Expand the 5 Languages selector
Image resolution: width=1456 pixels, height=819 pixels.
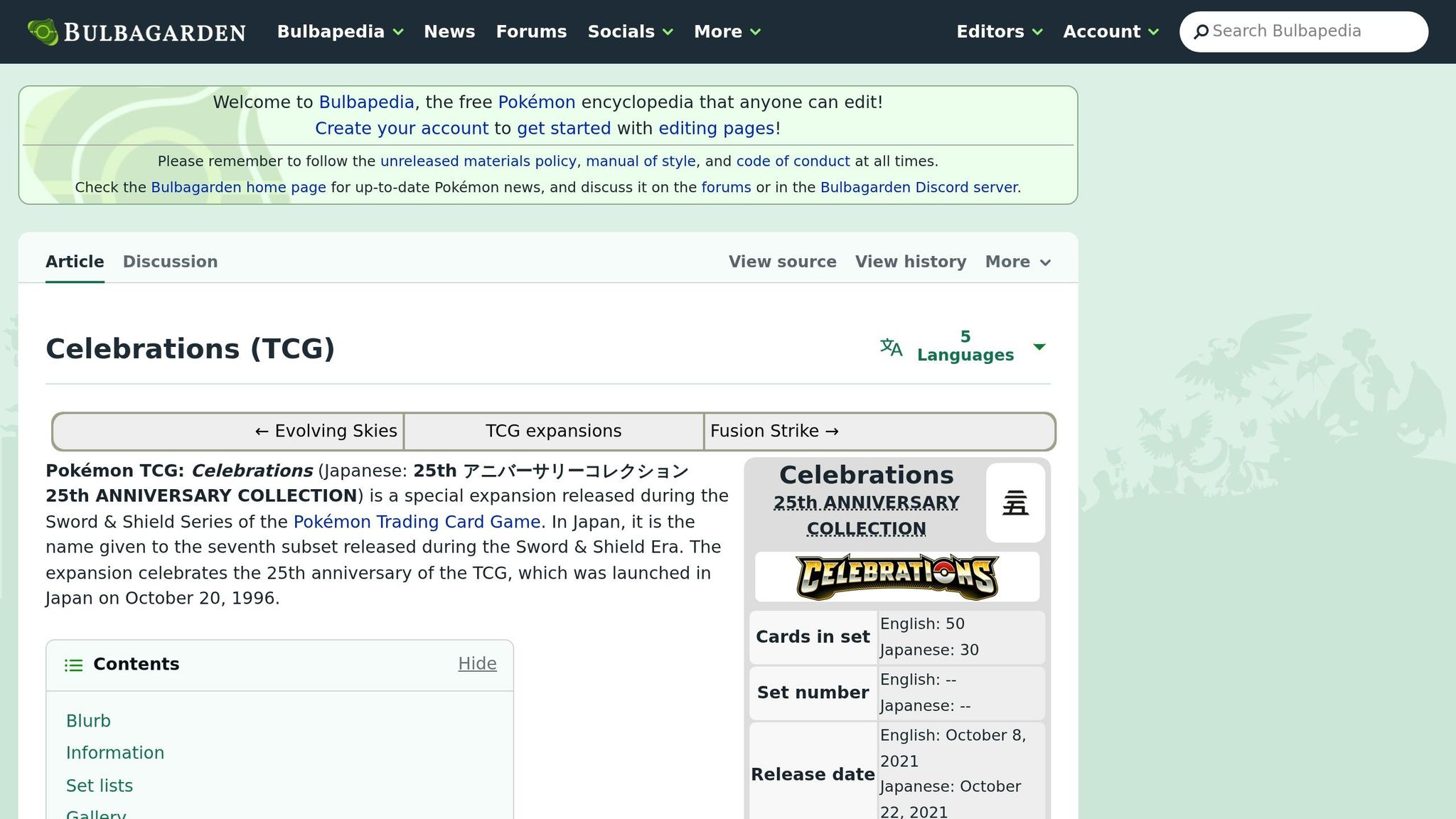coord(965,346)
